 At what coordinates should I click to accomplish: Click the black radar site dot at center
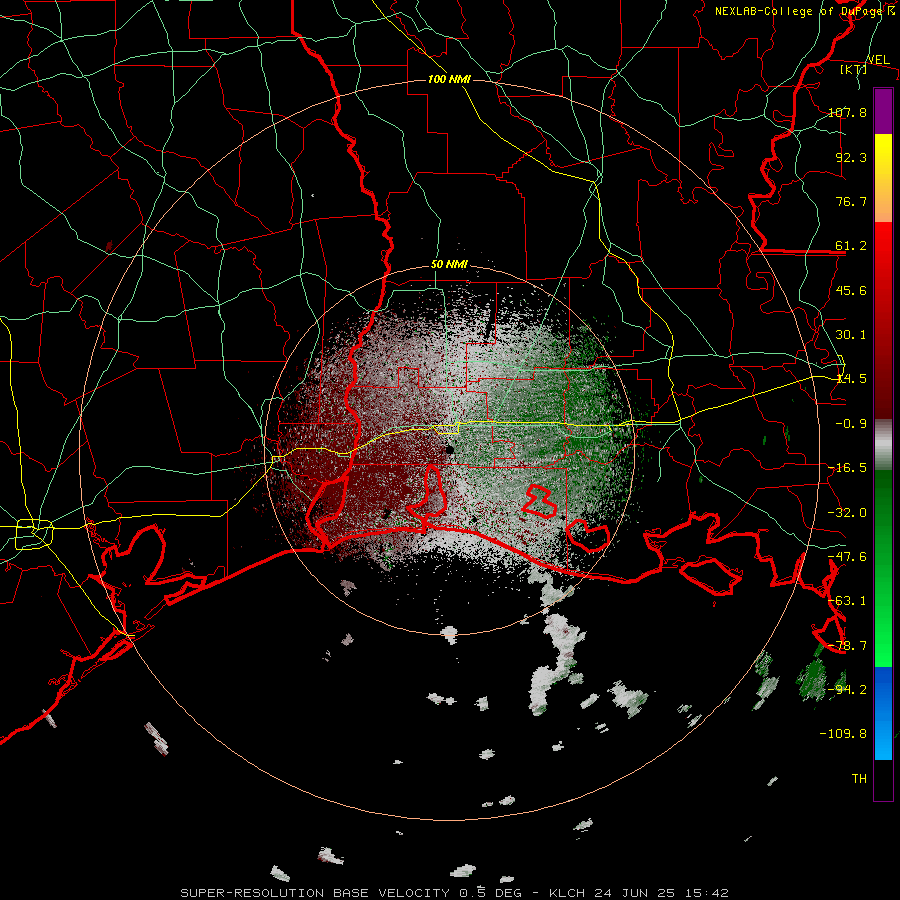(x=450, y=449)
